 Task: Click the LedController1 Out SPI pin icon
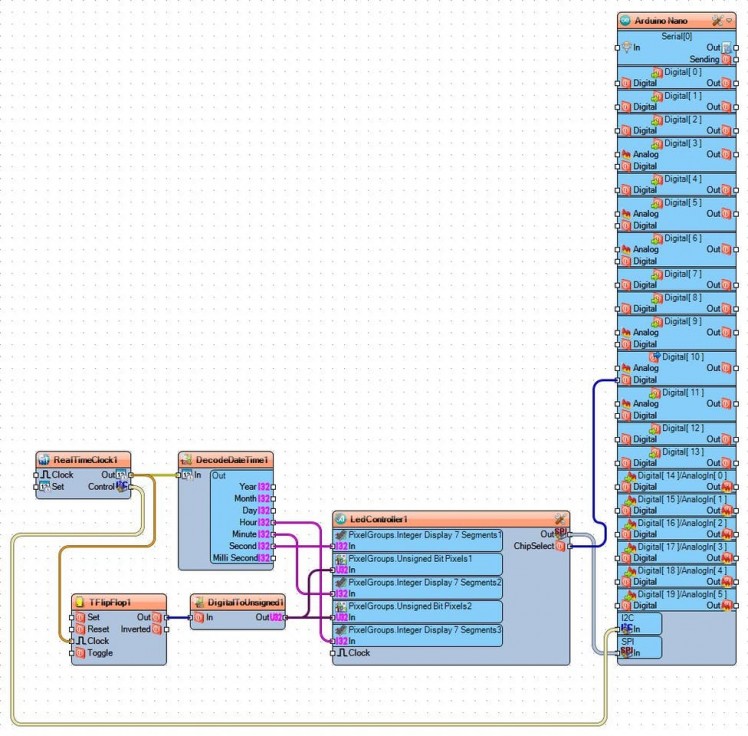(561, 534)
